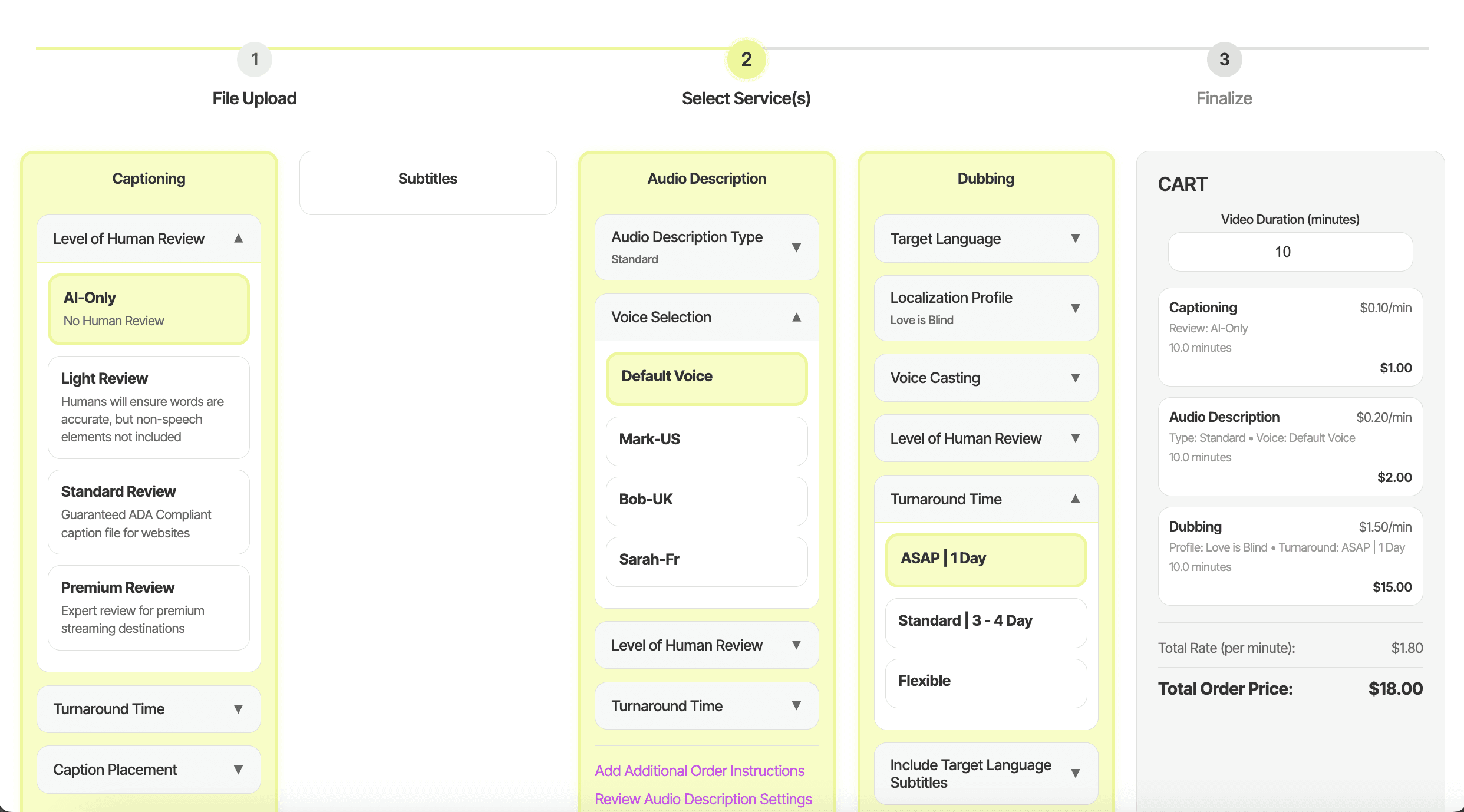The height and width of the screenshot is (812, 1464).
Task: Click Video Duration minutes input field
Action: tap(1290, 252)
